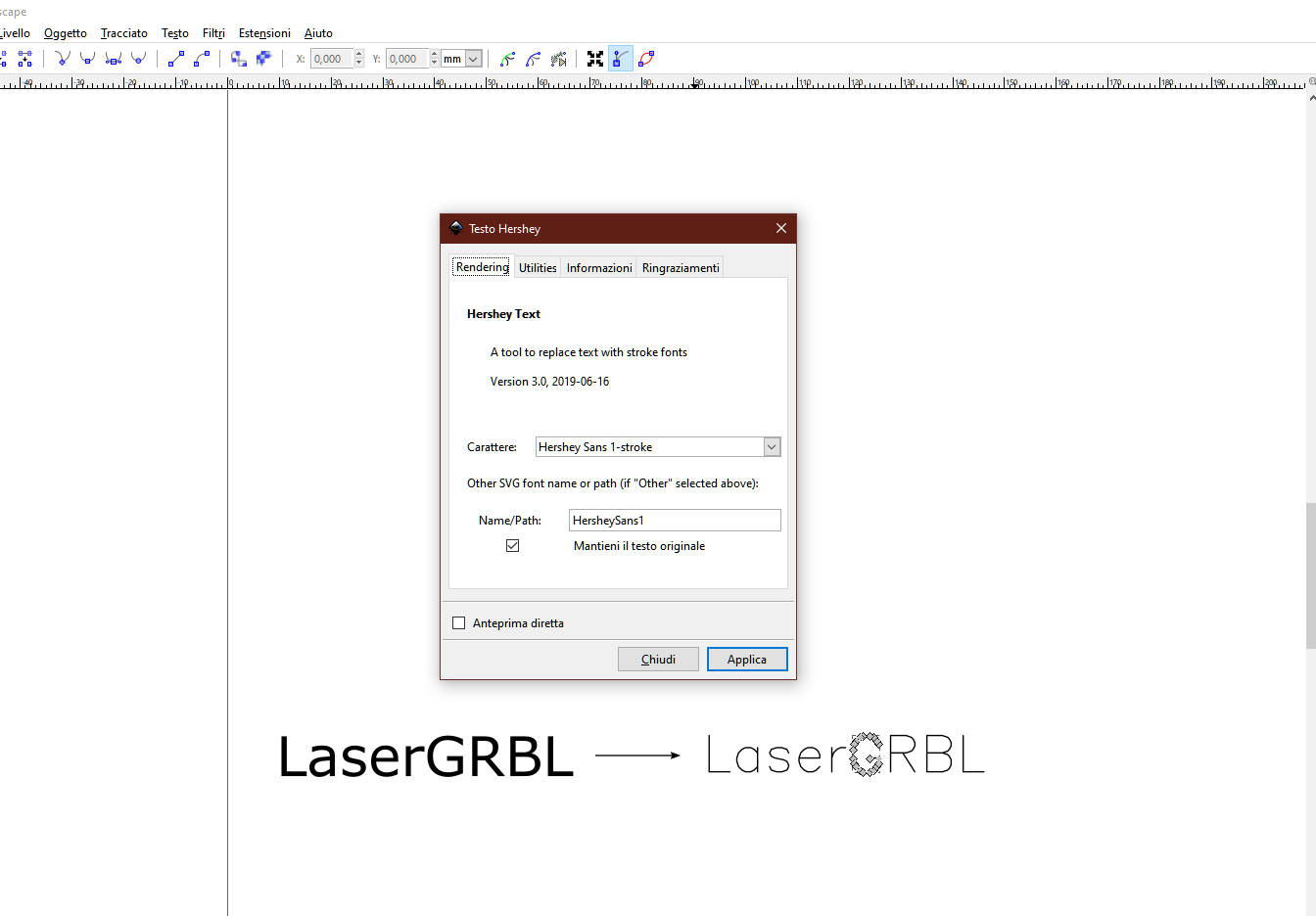
Task: Open the Testo menu
Action: click(175, 33)
